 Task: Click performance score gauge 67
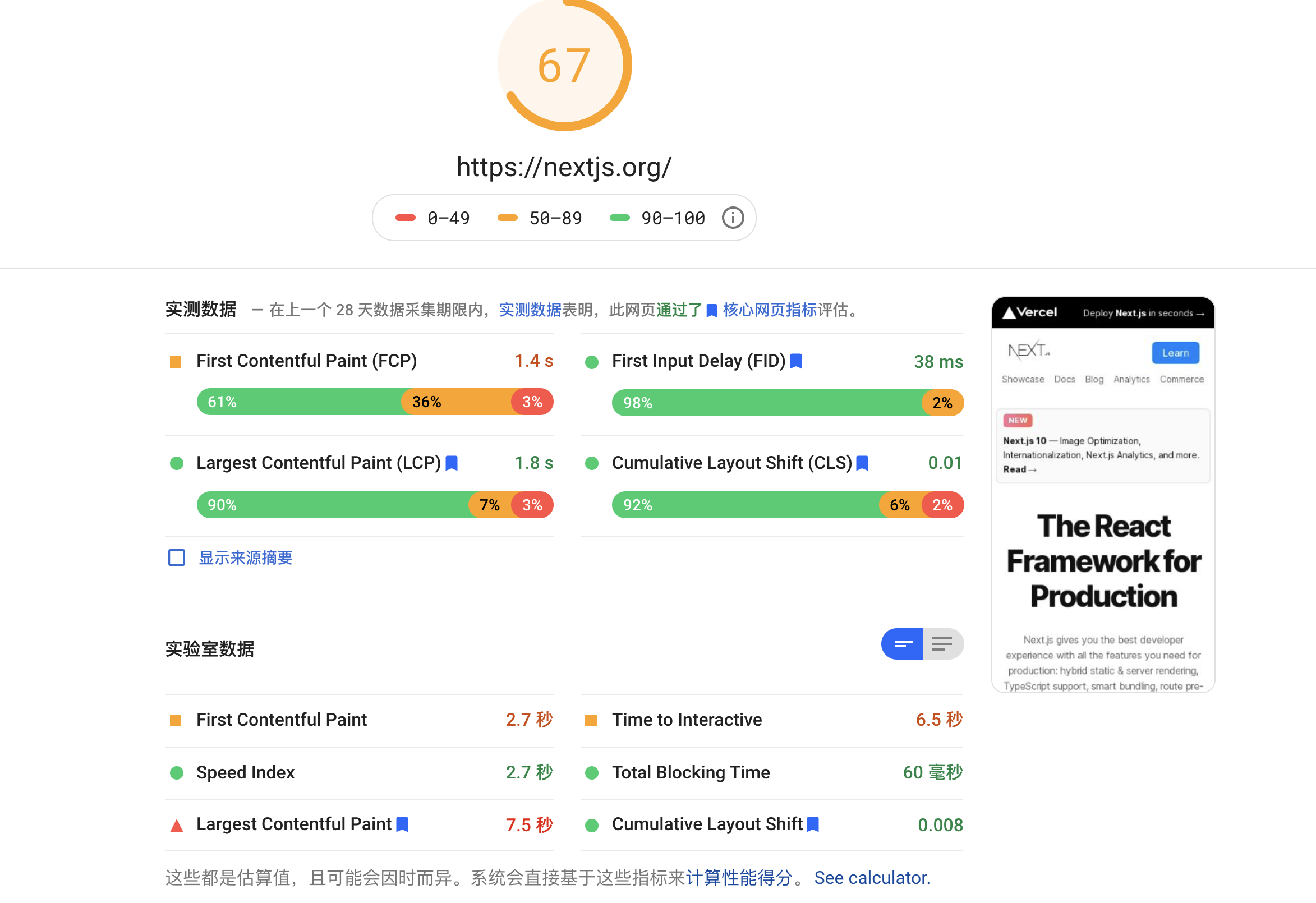(564, 65)
